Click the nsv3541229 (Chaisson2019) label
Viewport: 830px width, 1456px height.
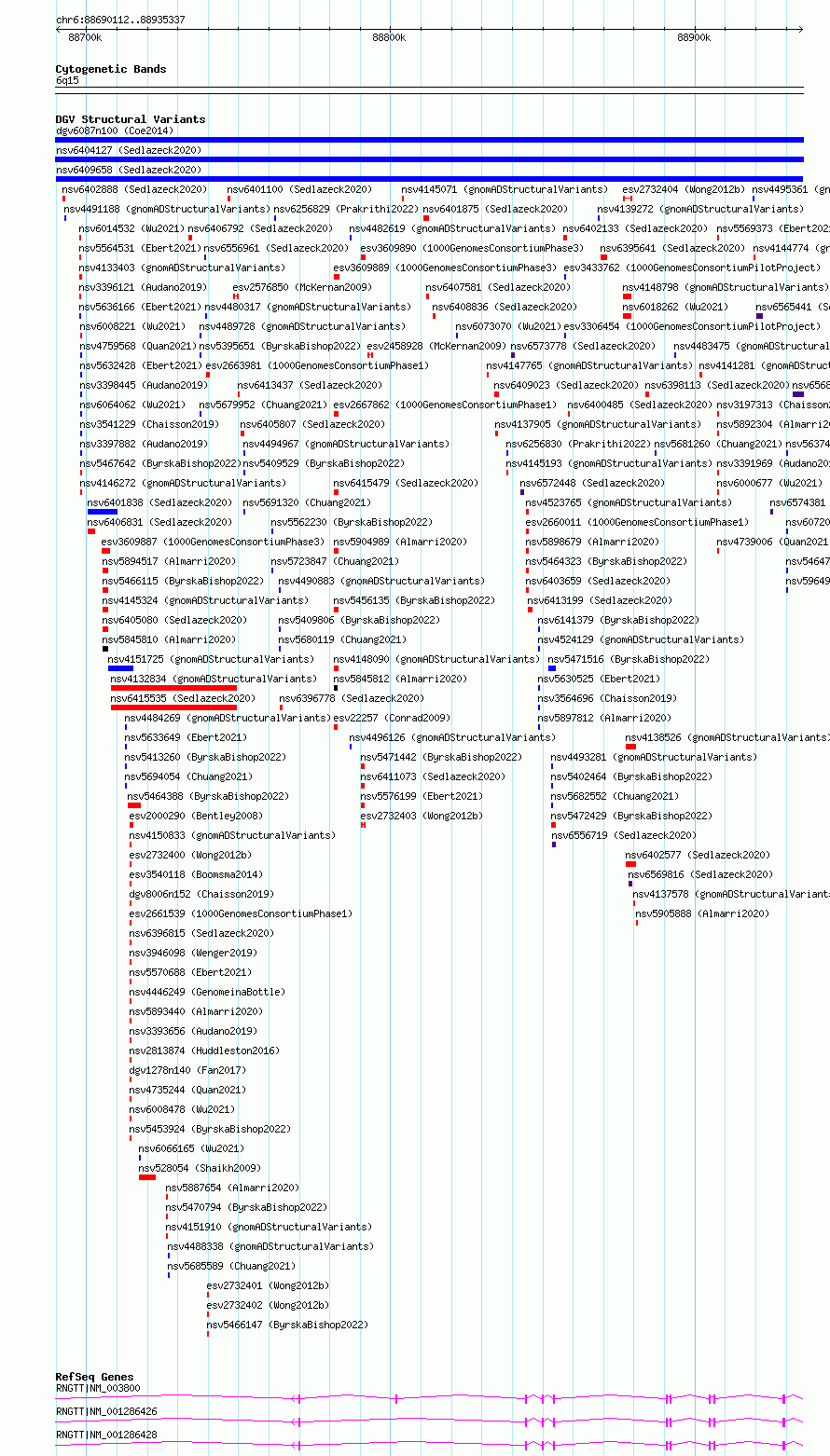149,424
